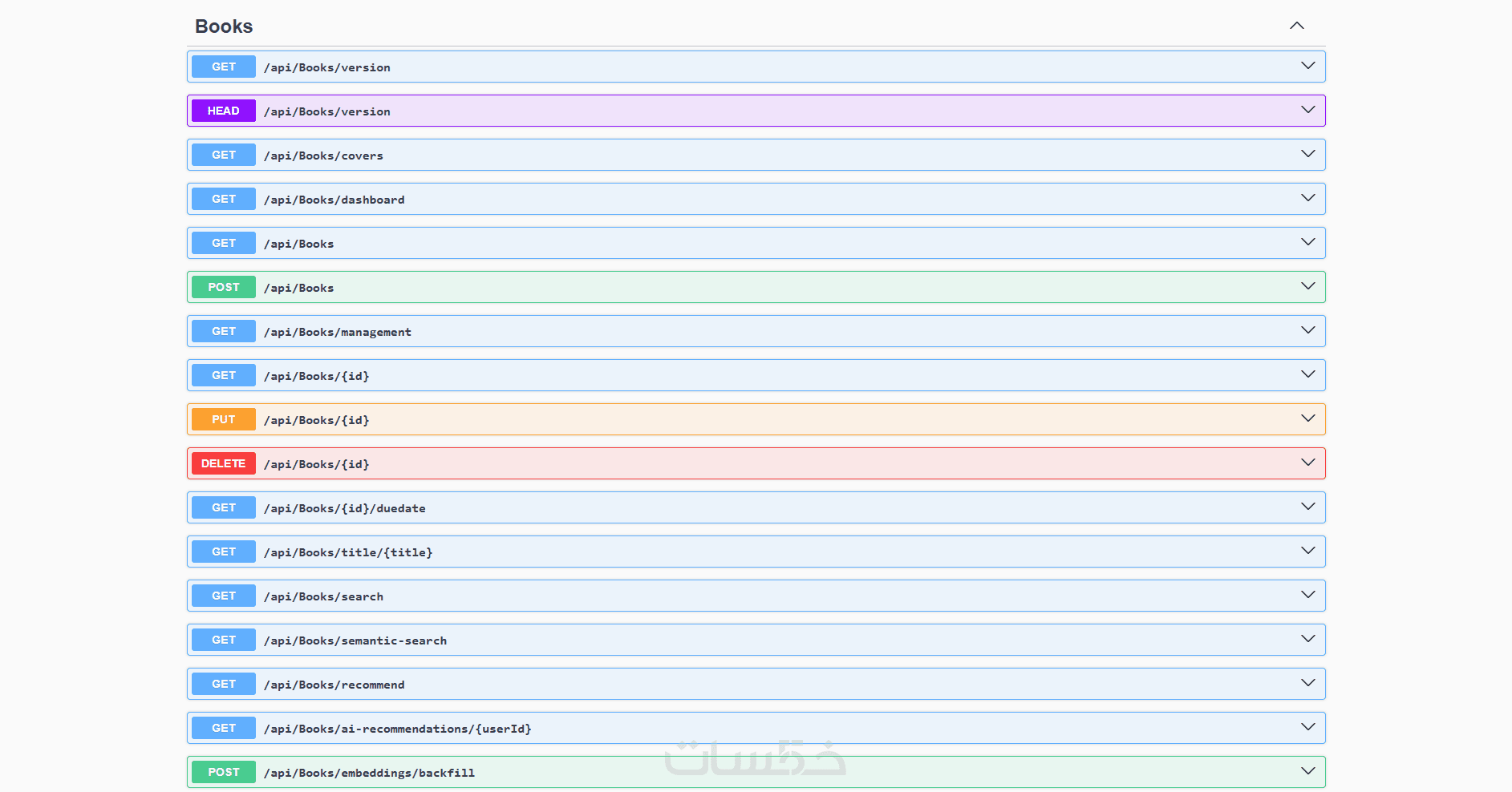1512x792 pixels.
Task: Open the GET /api/Books/version path text
Action: [327, 67]
